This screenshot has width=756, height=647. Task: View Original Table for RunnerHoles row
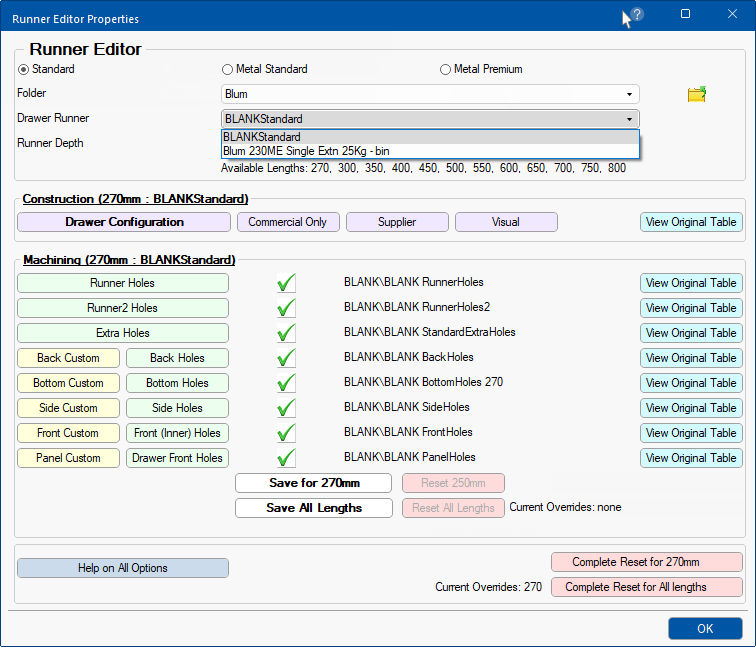coord(691,283)
